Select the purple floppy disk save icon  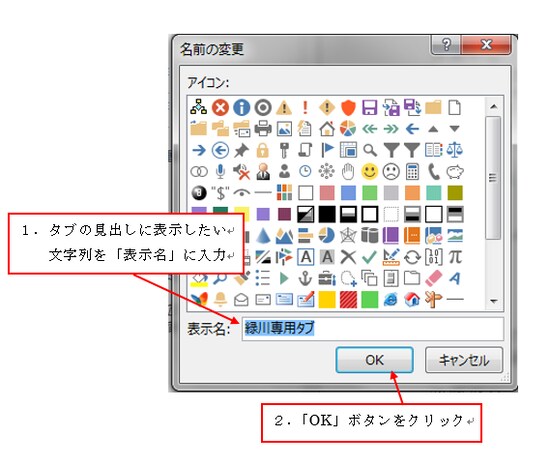370,108
